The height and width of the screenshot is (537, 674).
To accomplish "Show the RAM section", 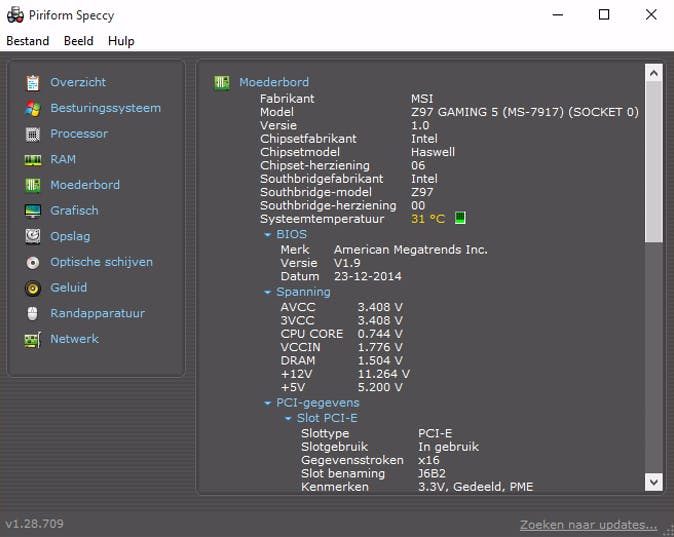I will [x=63, y=160].
